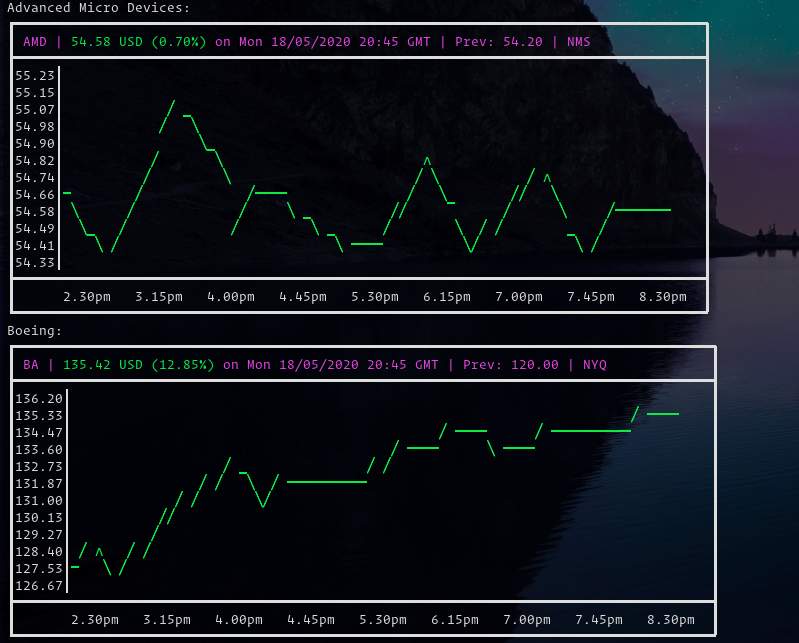Screen dimensions: 799x643
Task: Select the 'Advanced Micro Devices:' heading text
Action: click(98, 8)
